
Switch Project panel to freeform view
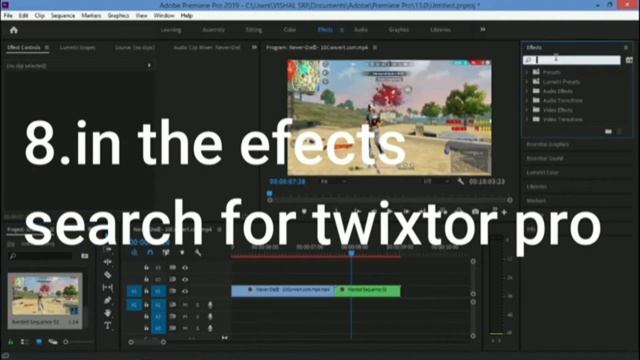[53, 342]
